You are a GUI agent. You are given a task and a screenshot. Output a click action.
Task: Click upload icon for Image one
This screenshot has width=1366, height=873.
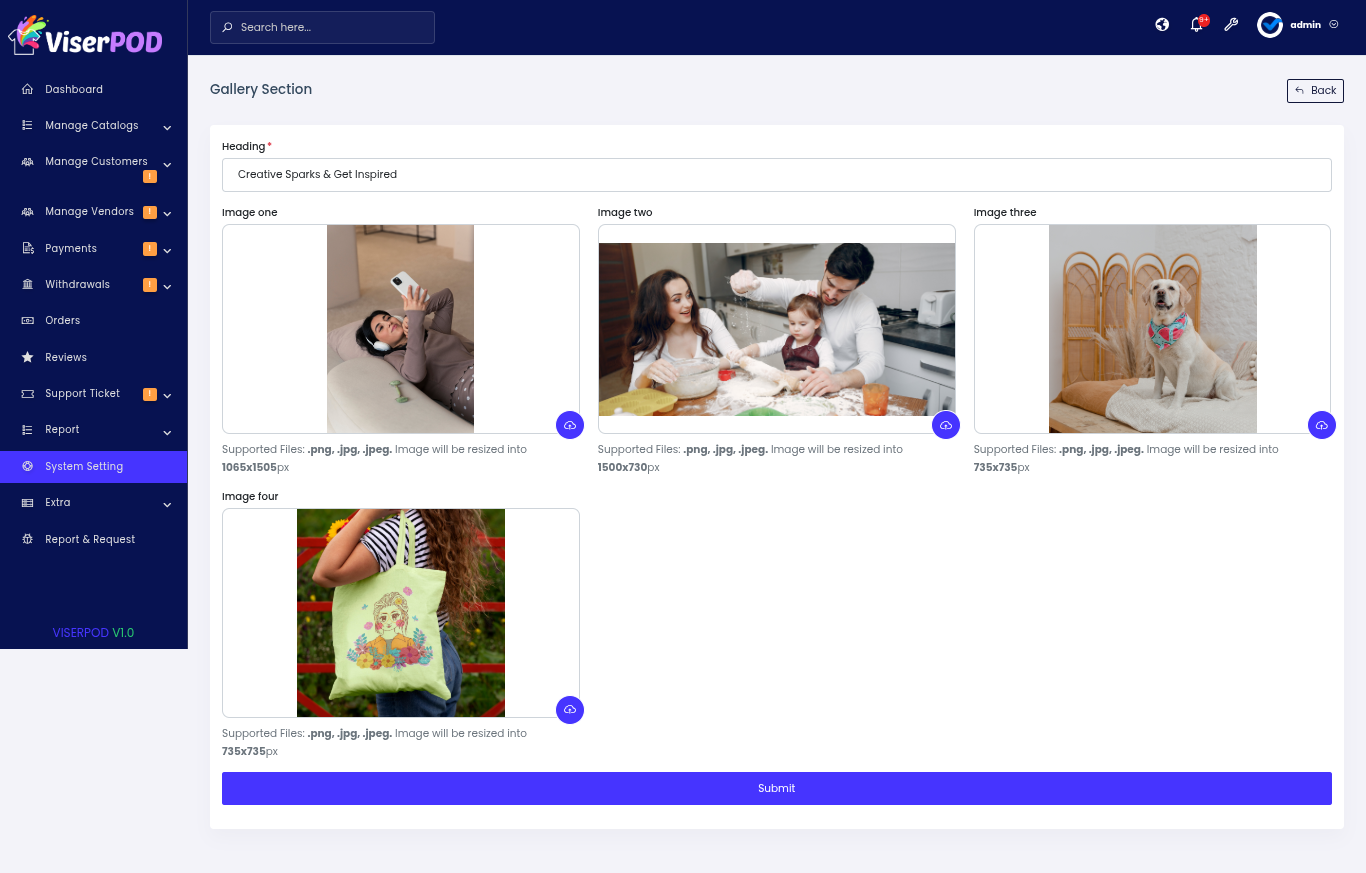coord(570,425)
